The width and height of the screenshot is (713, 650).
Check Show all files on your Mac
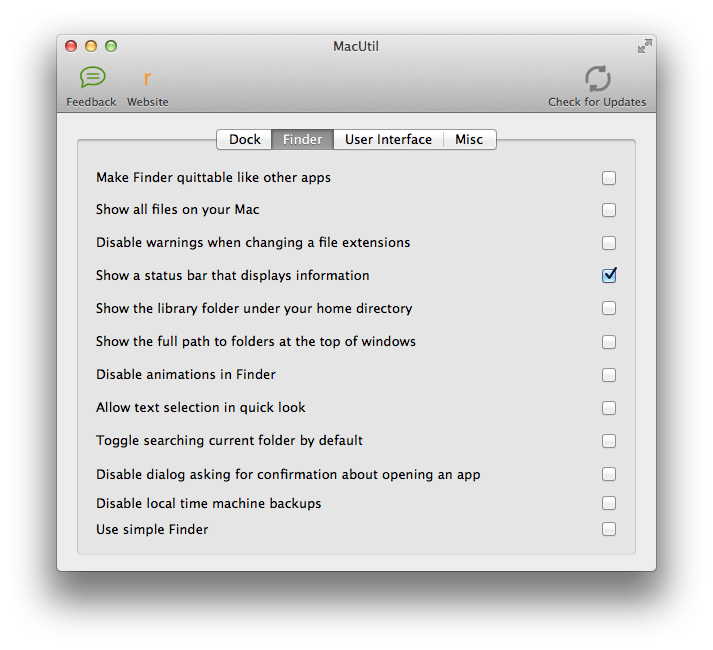[x=609, y=210]
